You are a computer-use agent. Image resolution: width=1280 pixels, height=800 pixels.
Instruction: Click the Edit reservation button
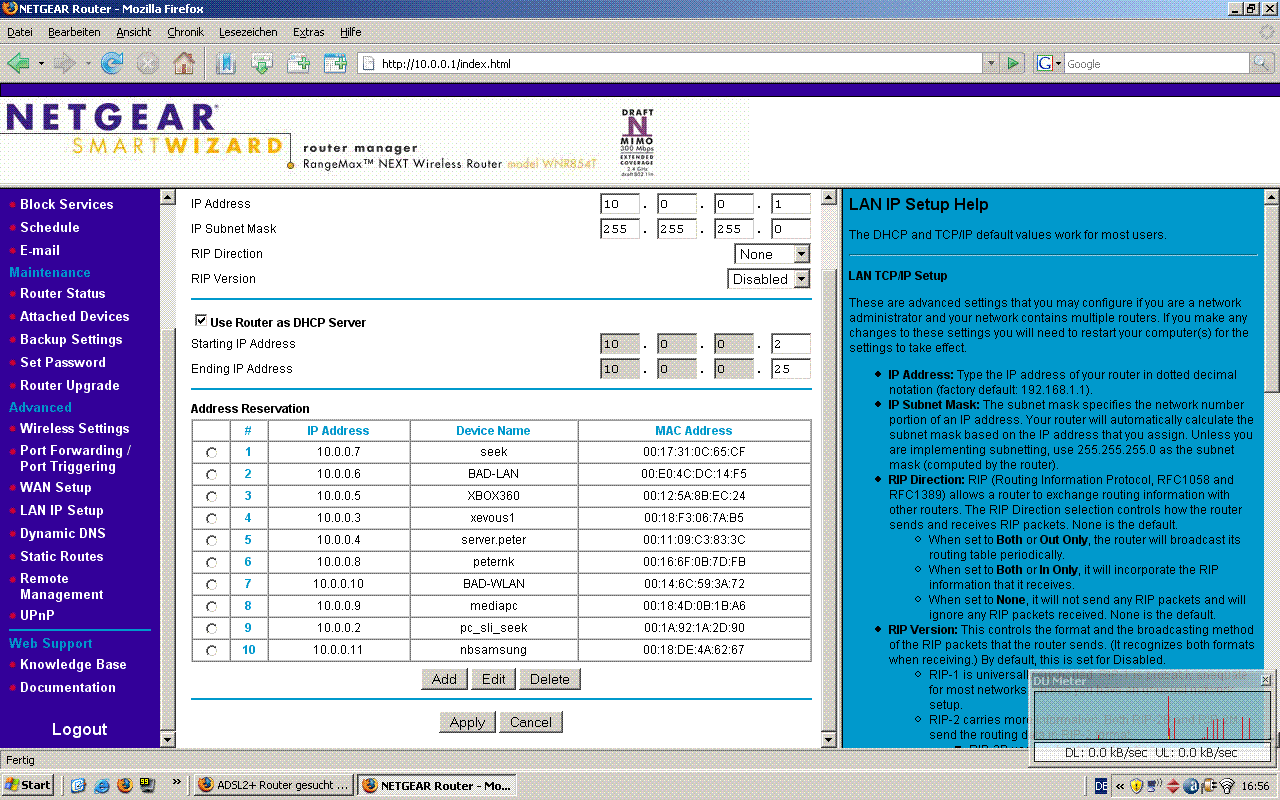[494, 679]
